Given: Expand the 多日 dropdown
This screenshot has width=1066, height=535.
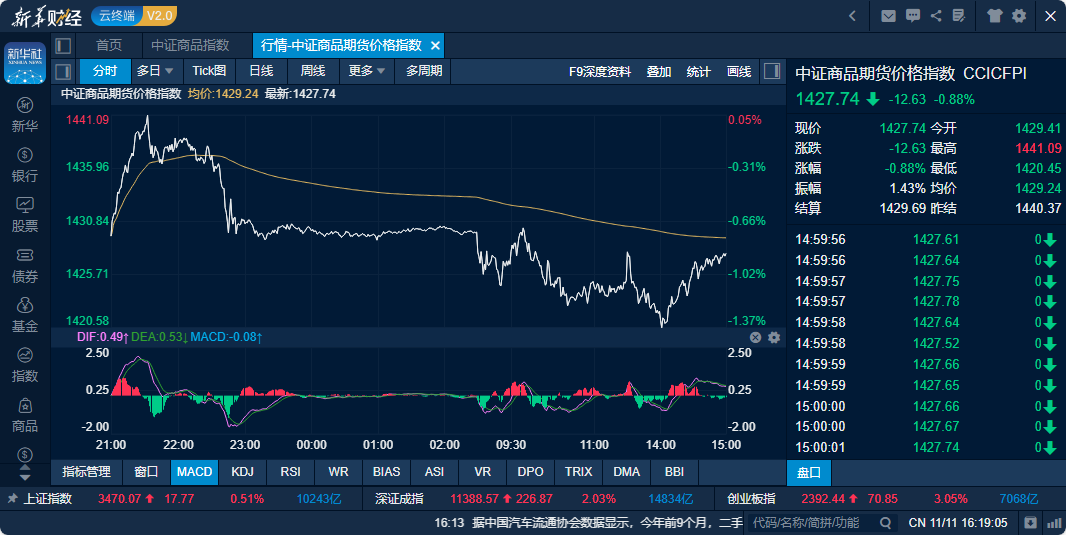Looking at the screenshot, I should [x=155, y=71].
